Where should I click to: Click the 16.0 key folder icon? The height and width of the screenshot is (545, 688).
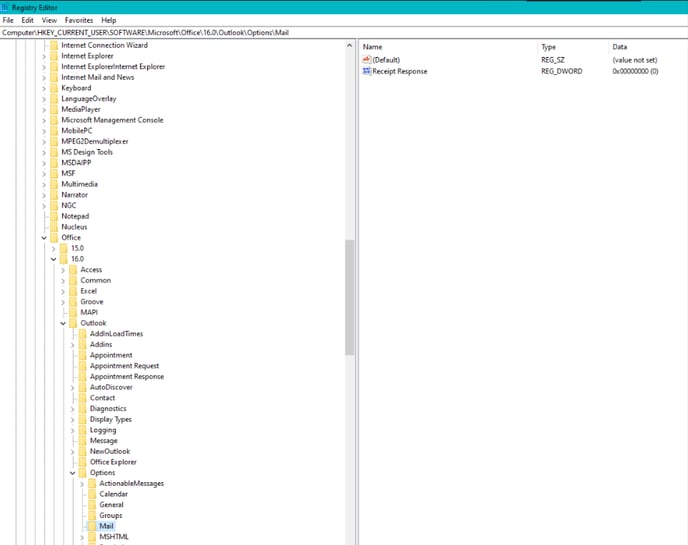tap(64, 259)
